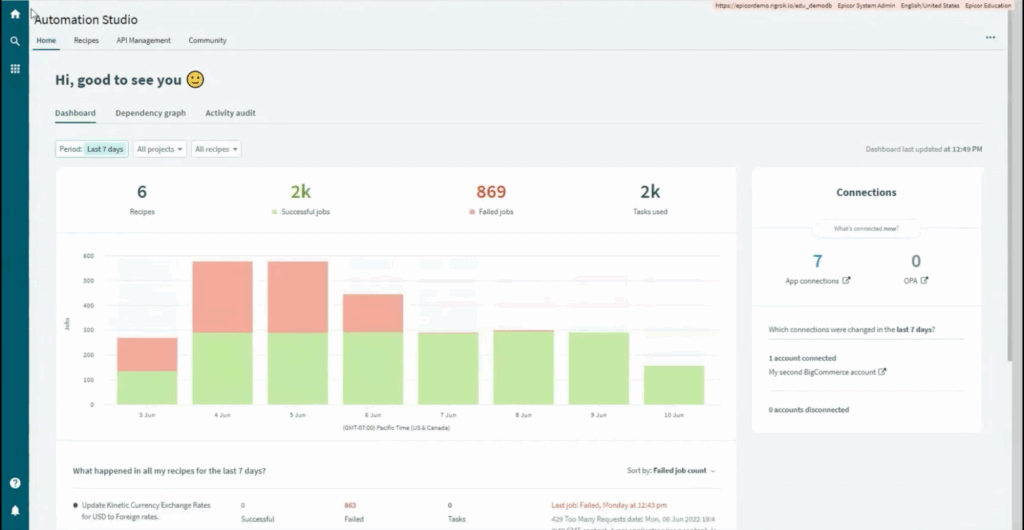The width and height of the screenshot is (1024, 530).
Task: Expand the All projects dropdown
Action: click(x=160, y=149)
